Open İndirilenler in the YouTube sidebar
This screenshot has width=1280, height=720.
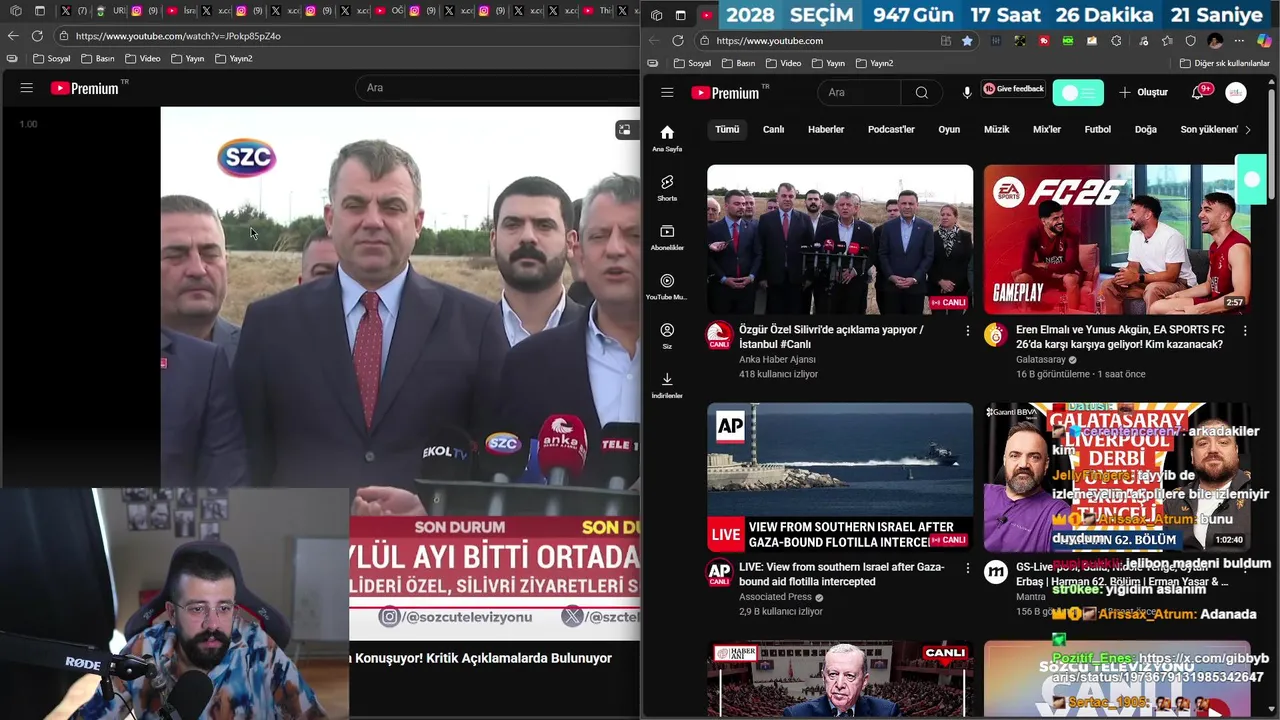click(x=667, y=385)
